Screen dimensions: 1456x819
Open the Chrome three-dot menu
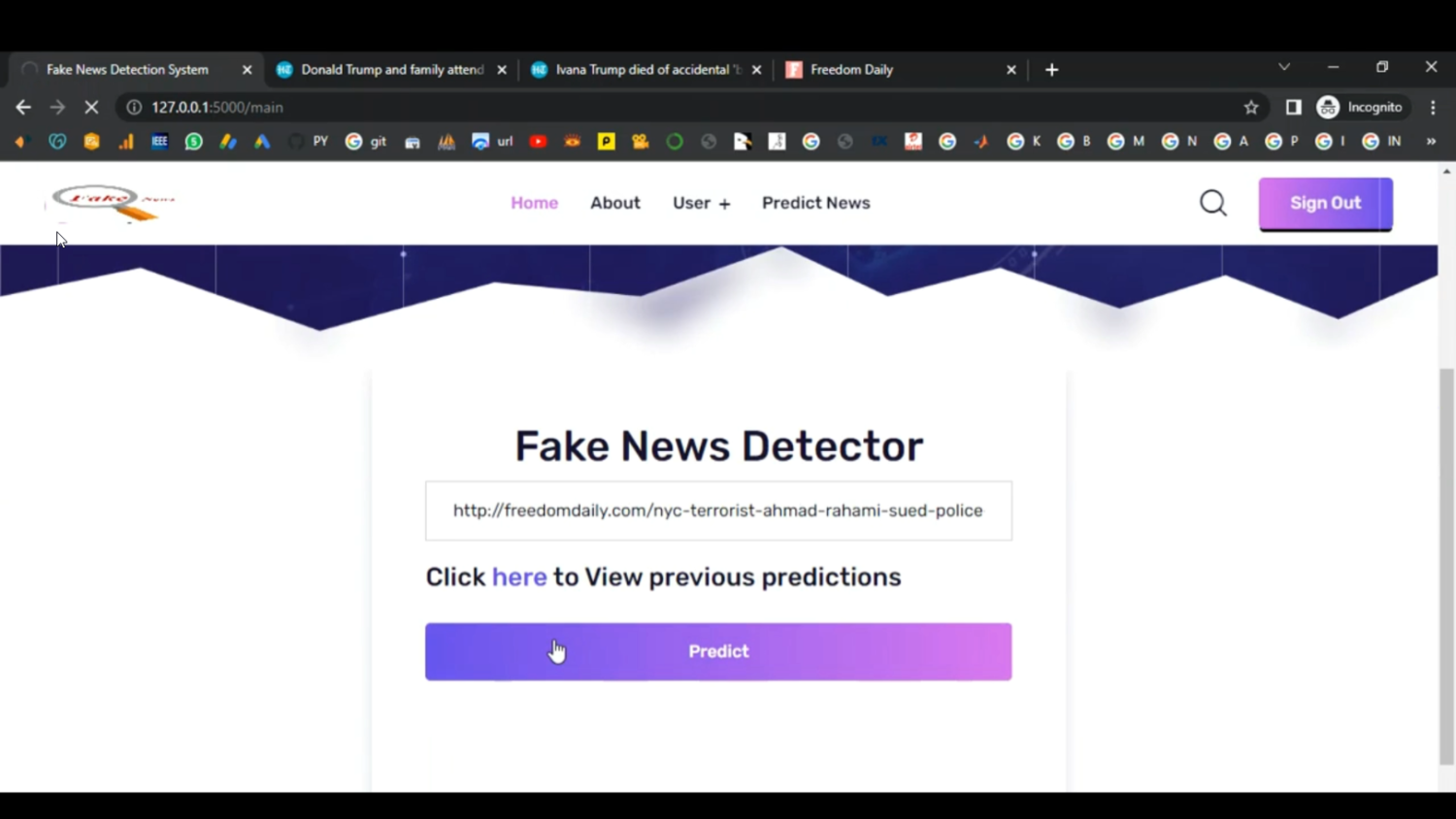[x=1433, y=108]
